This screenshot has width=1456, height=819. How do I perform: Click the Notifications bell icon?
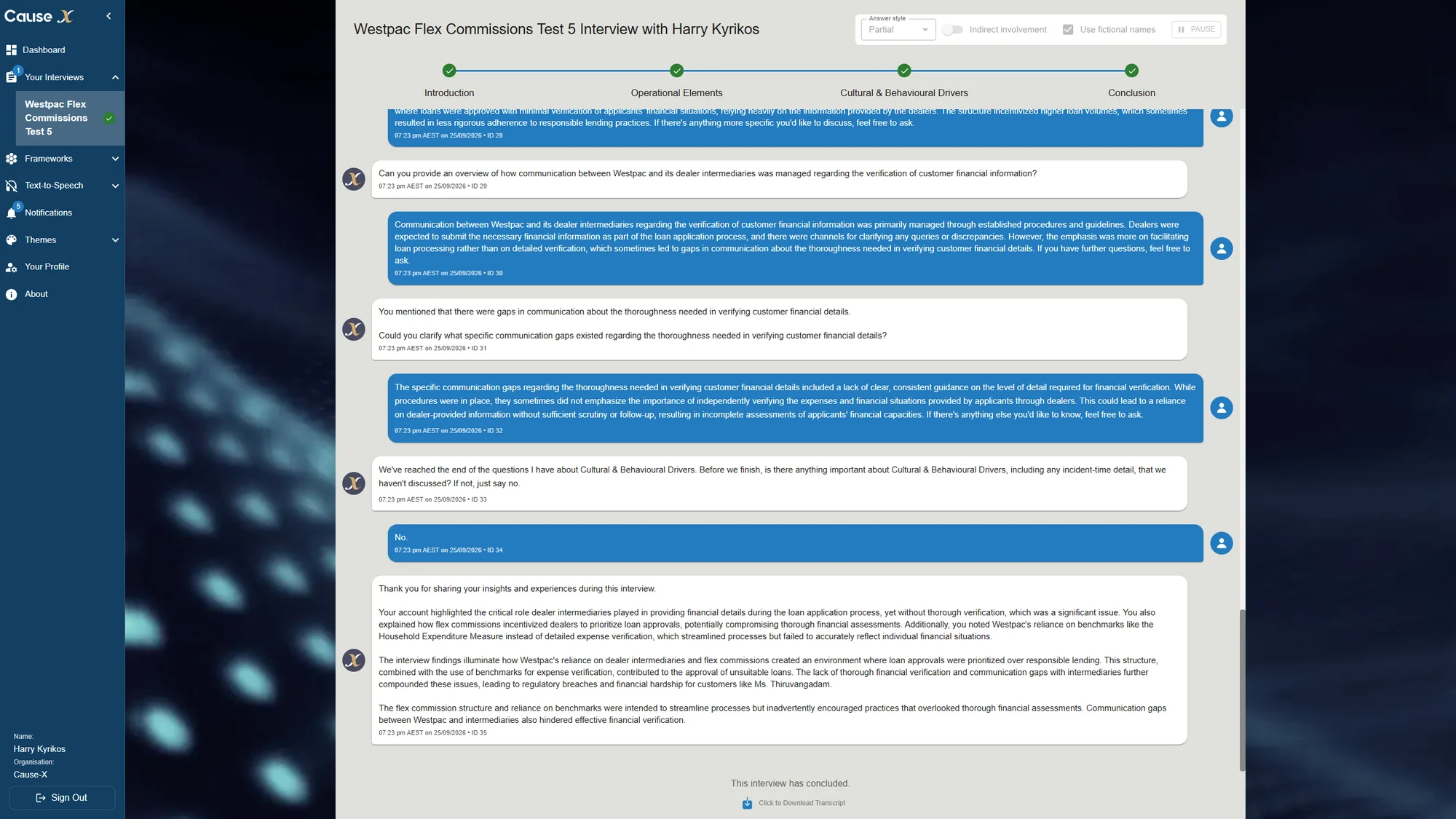click(x=11, y=213)
